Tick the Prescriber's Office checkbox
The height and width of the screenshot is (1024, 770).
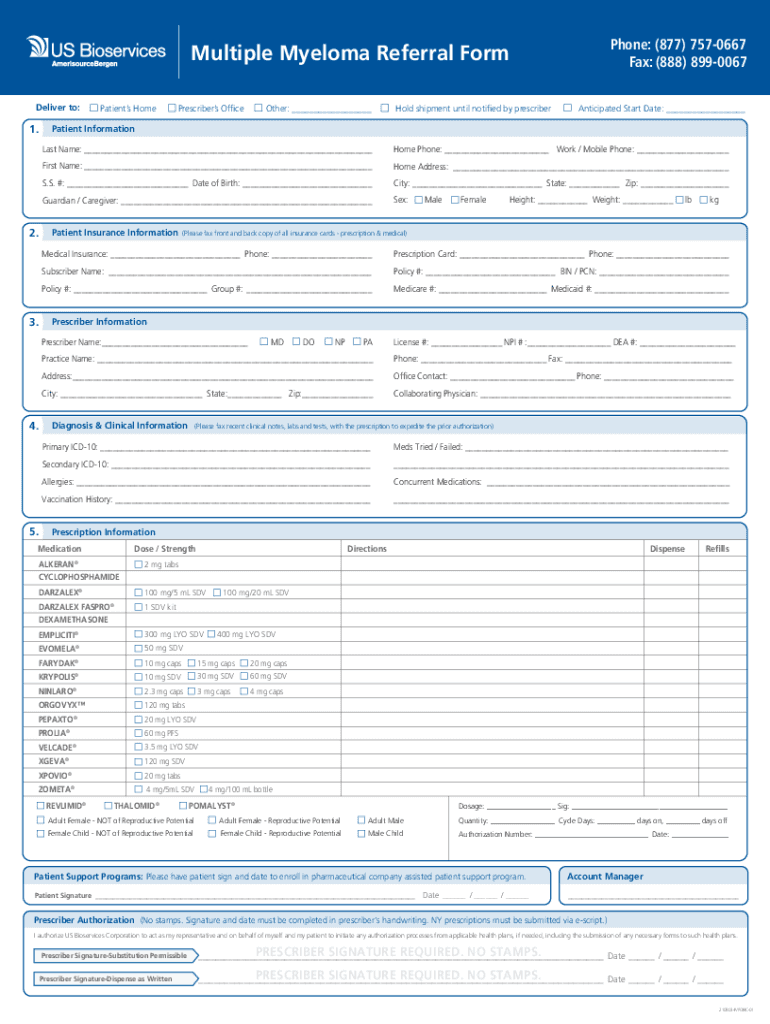172,108
